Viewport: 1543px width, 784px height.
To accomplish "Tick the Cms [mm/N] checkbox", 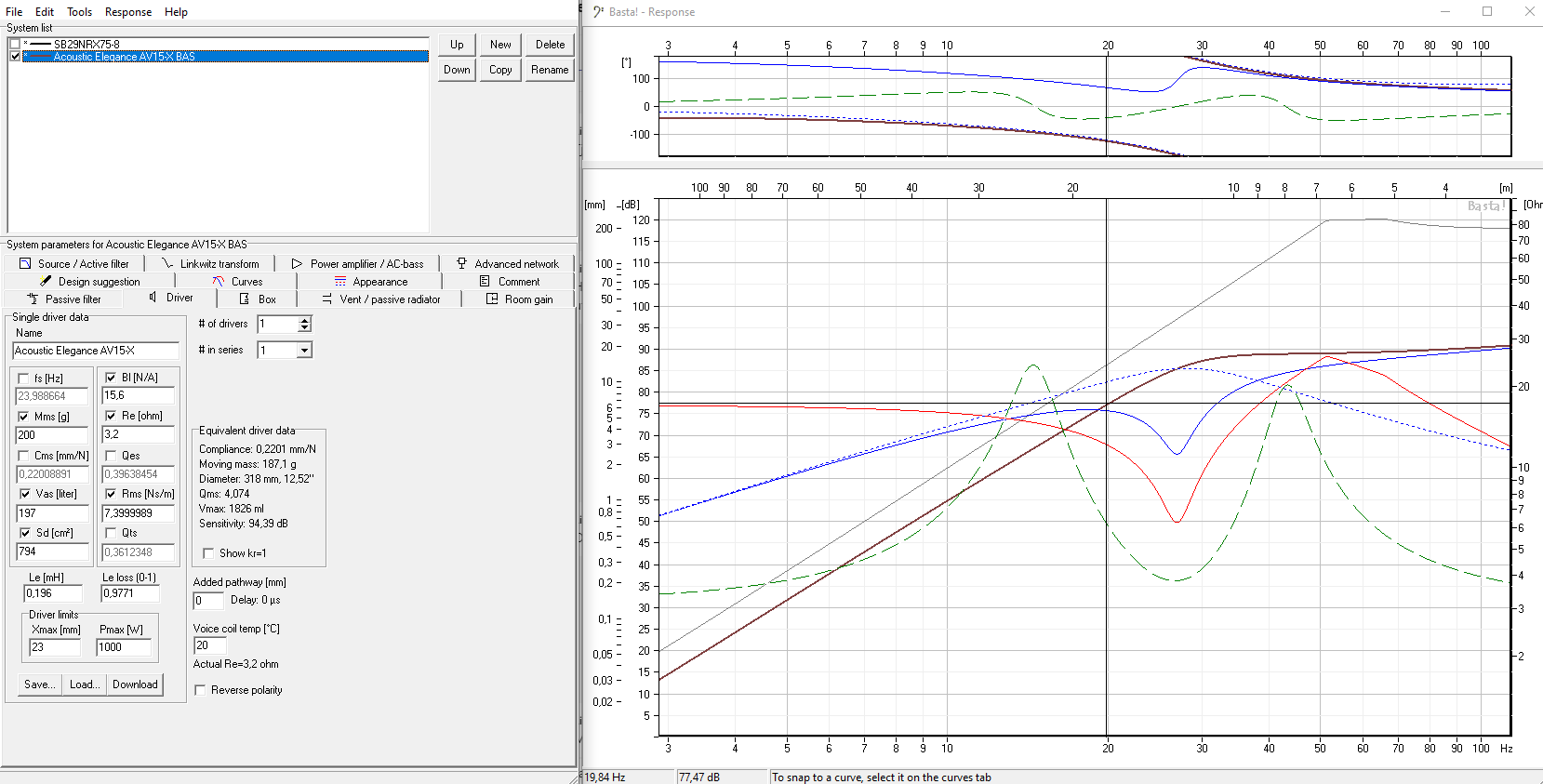I will click(23, 456).
